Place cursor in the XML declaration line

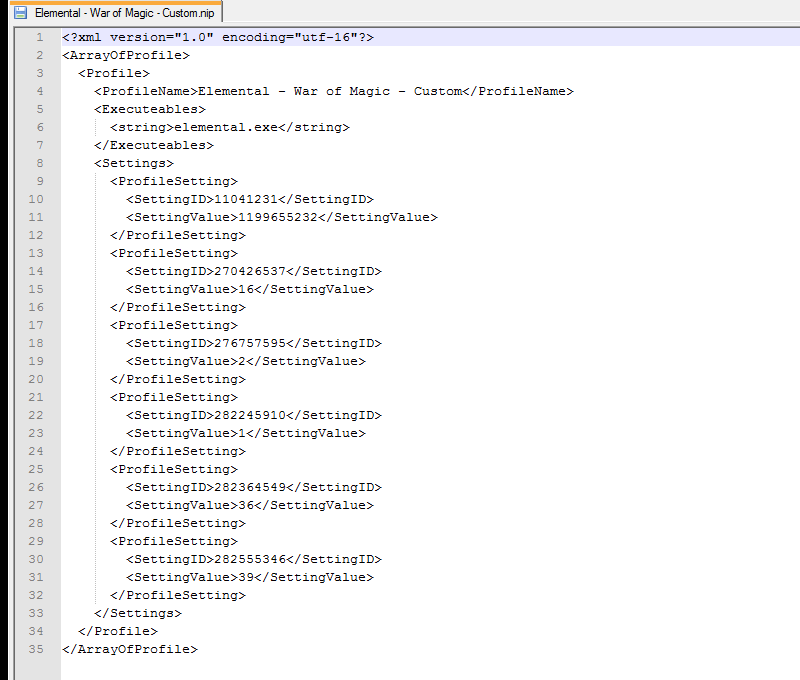point(217,37)
